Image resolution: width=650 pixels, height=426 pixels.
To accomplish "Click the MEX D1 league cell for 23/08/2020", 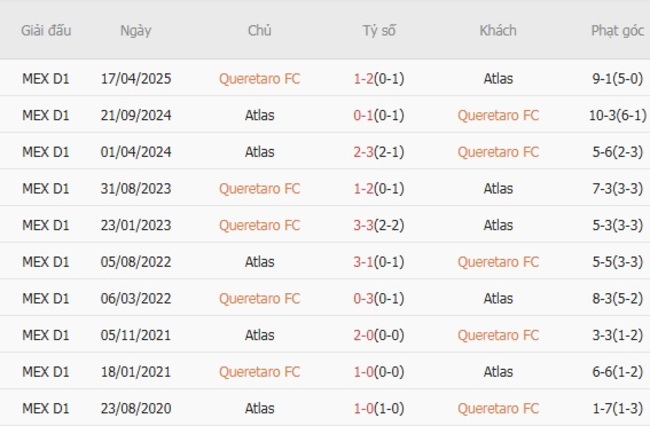I will [46, 408].
